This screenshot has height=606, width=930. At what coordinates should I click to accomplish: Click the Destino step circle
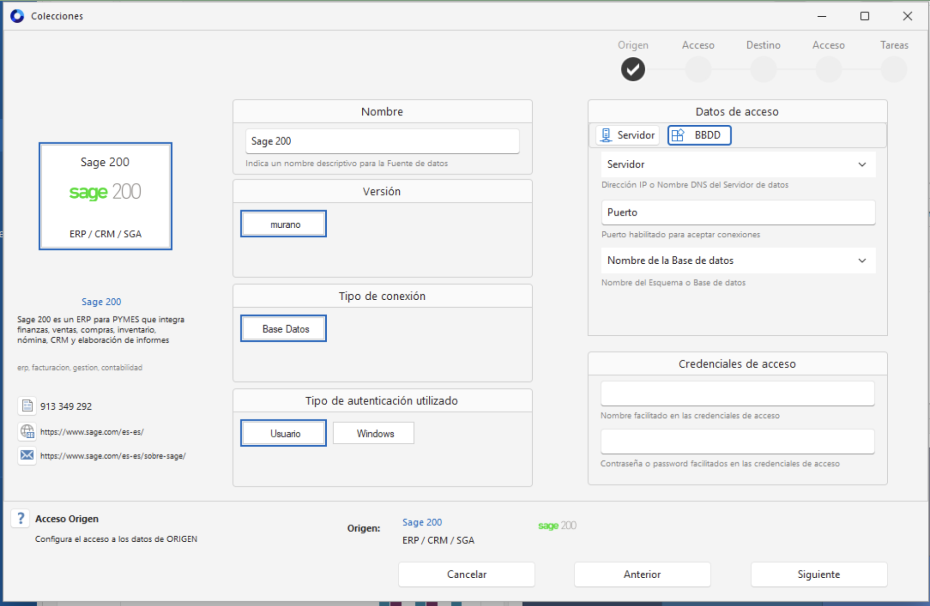click(x=763, y=69)
